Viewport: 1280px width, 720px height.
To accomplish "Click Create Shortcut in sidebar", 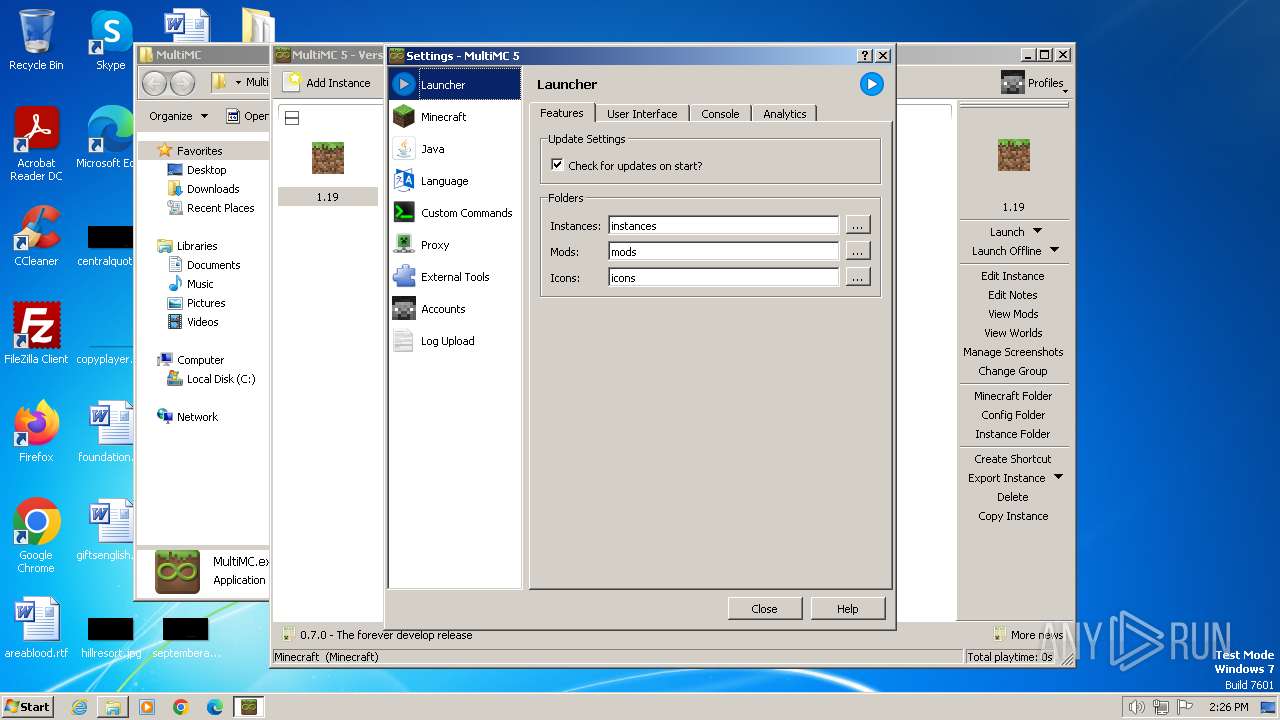I will click(x=1012, y=459).
